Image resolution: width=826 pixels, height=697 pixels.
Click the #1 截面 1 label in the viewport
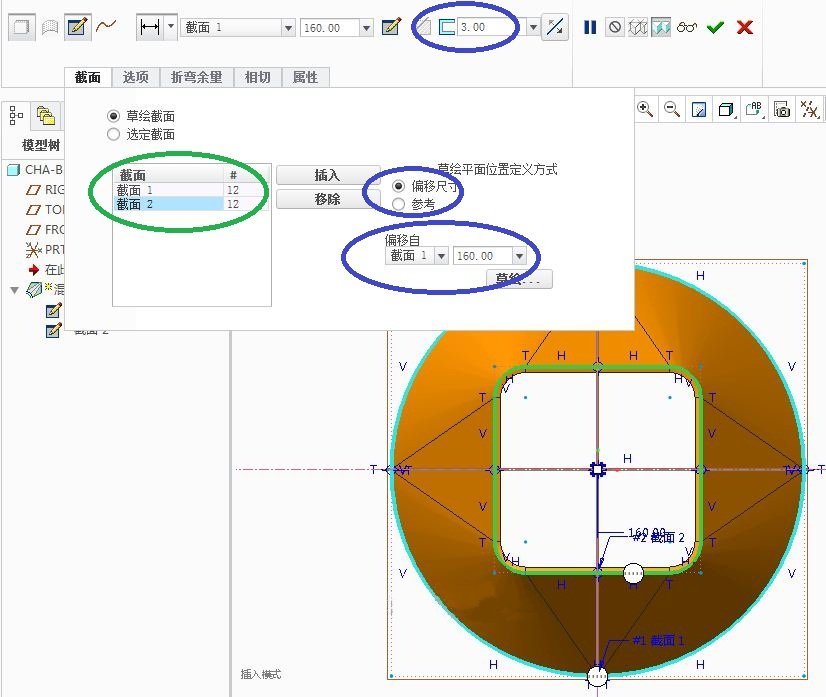(658, 641)
